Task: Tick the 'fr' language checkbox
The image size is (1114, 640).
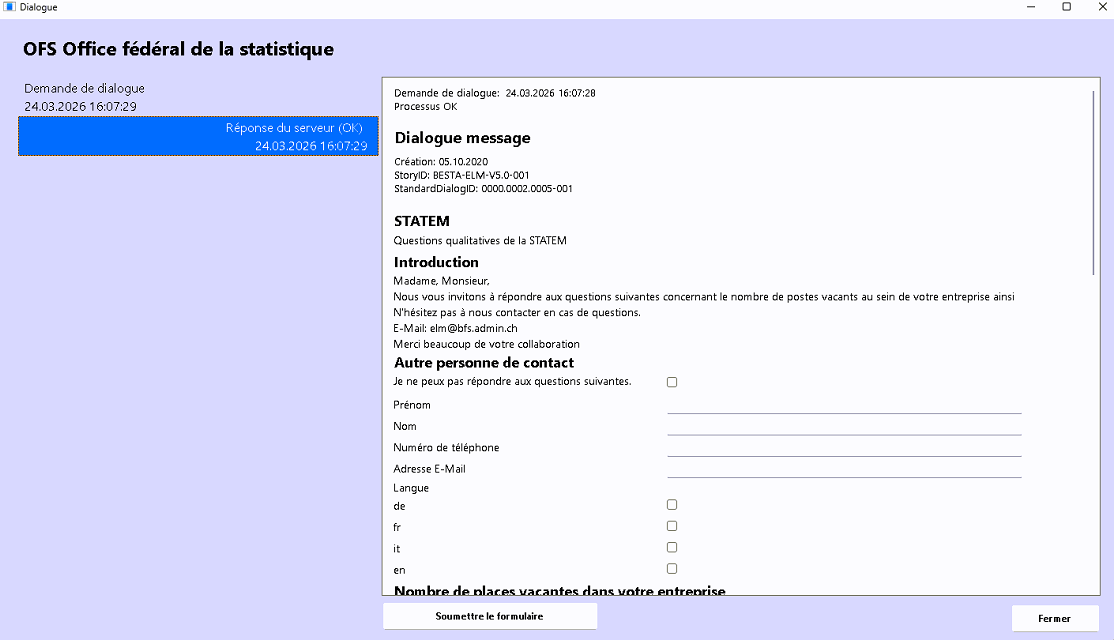Action: (672, 526)
